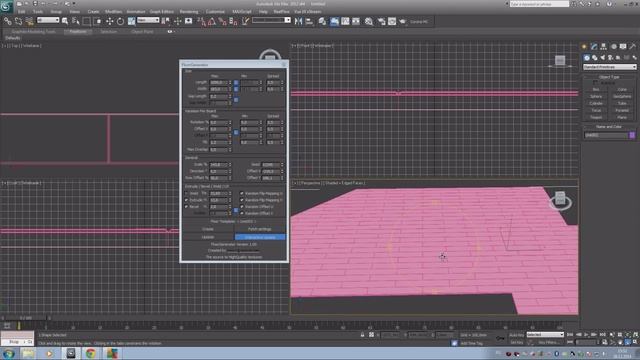Toggle the Bevel checkbox in FloorGenerator
The height and width of the screenshot is (360, 640).
coord(187,207)
